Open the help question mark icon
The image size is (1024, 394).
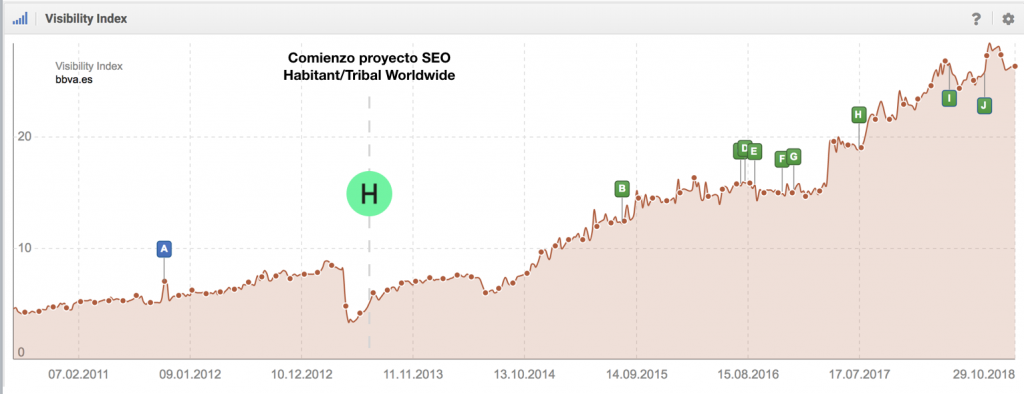tap(976, 19)
